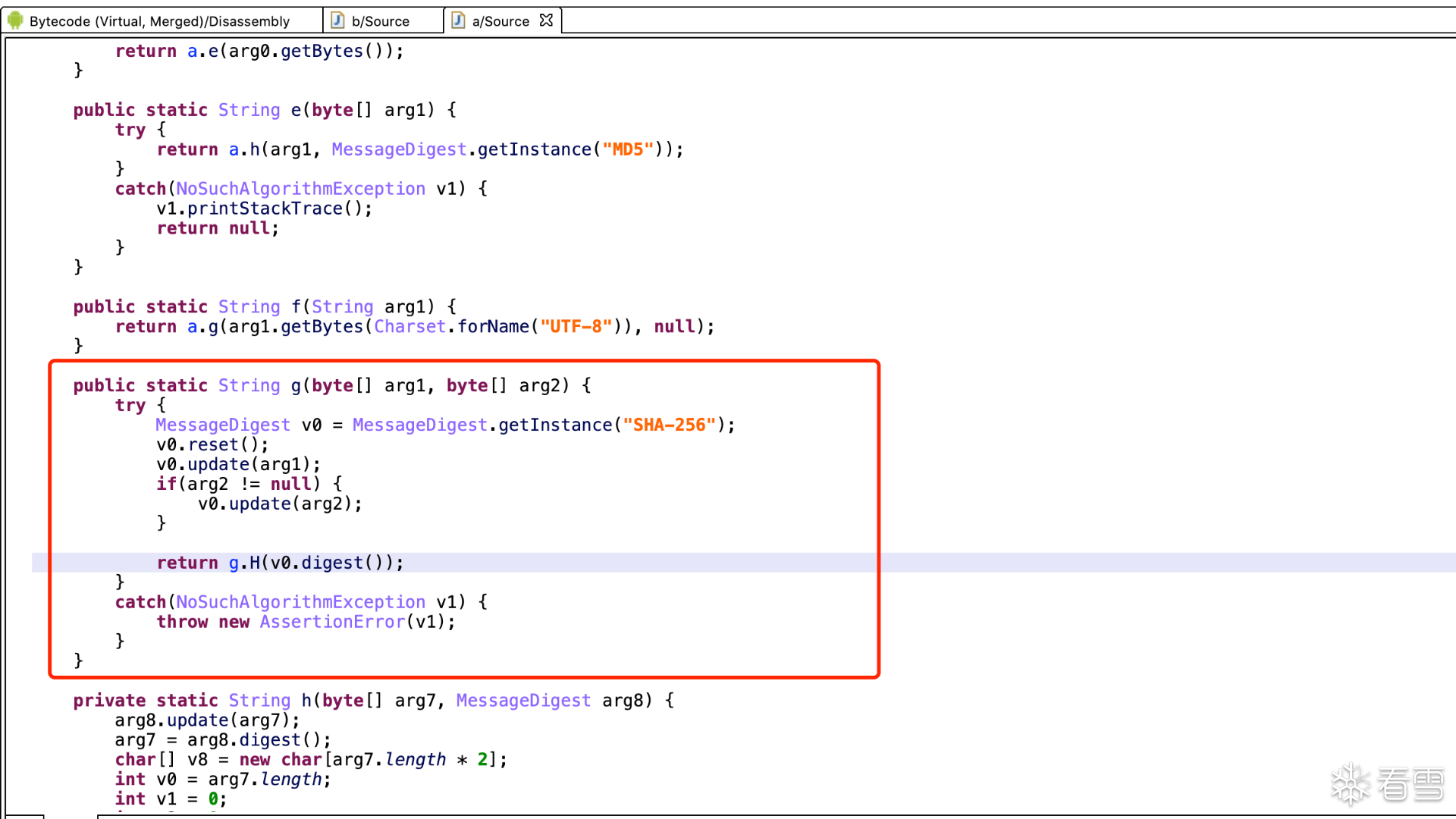
Task: Click the H method call in g.H(v0.digest())
Action: click(x=255, y=563)
